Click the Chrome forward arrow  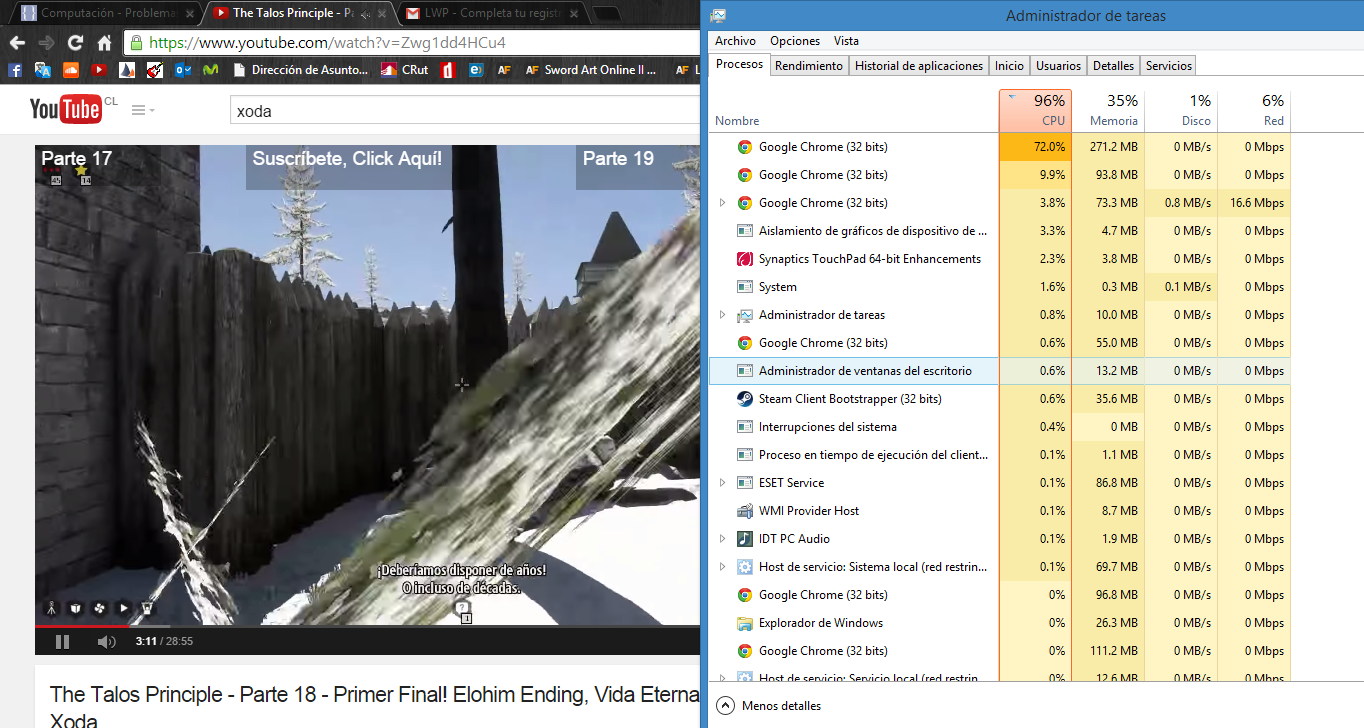click(x=46, y=43)
